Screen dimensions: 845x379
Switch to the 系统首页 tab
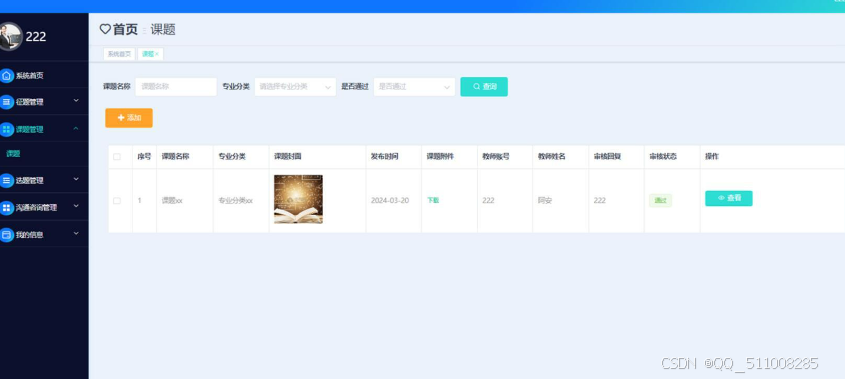click(119, 54)
